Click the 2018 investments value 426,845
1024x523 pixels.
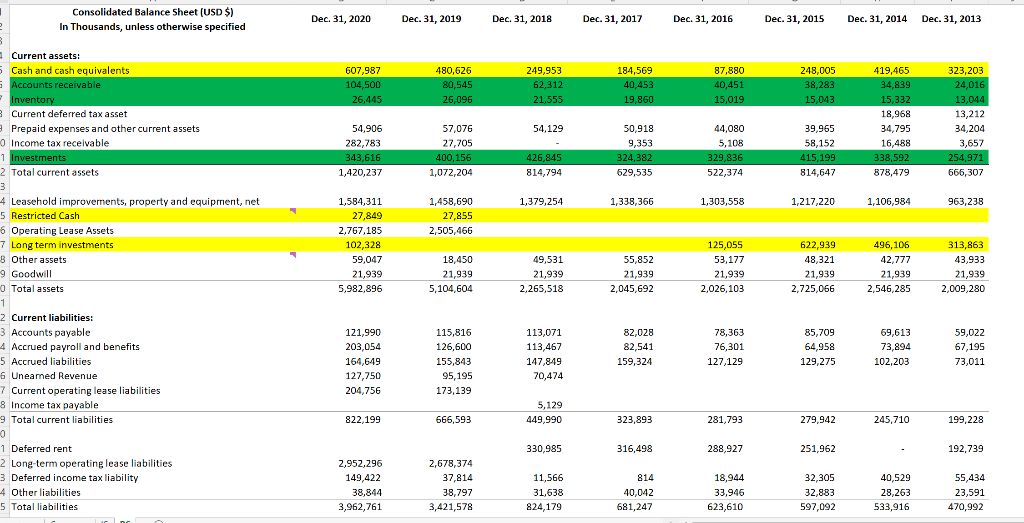[544, 158]
